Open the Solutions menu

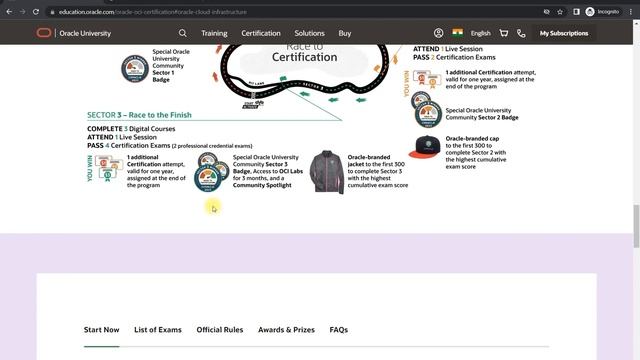coord(309,33)
